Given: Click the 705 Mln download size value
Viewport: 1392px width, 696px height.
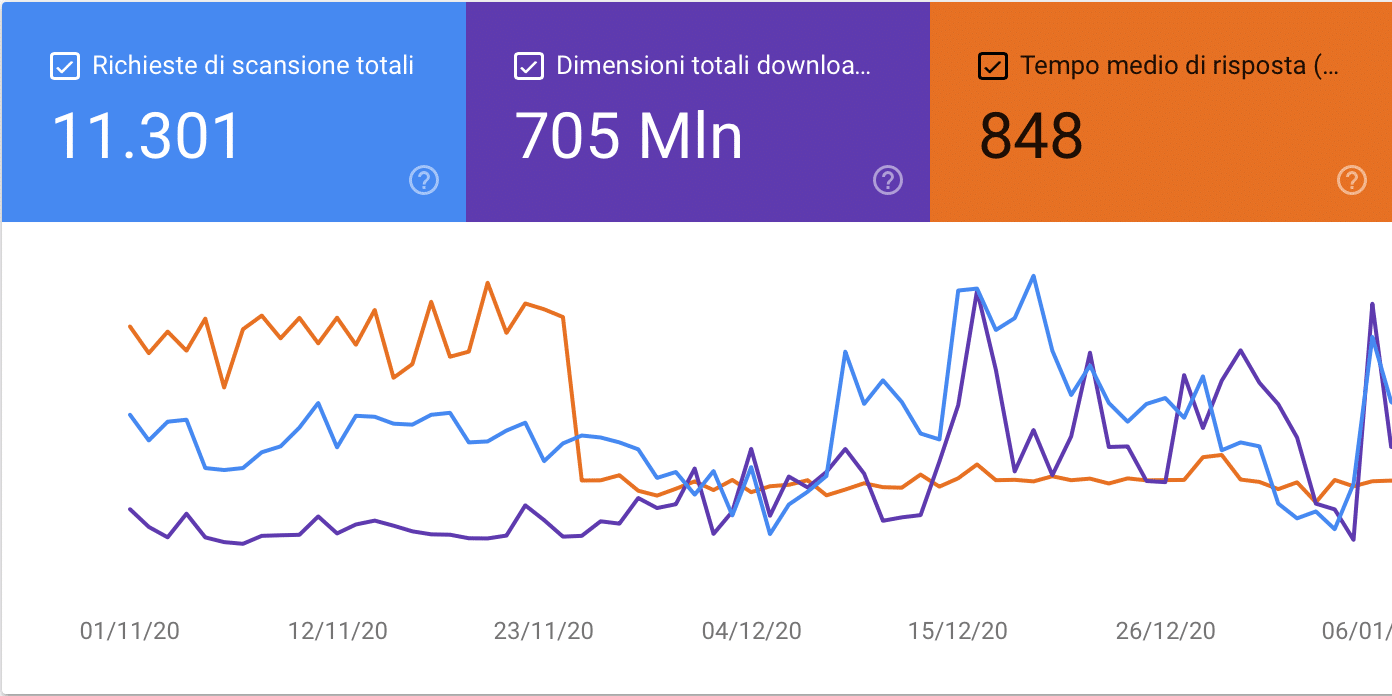Looking at the screenshot, I should 628,137.
